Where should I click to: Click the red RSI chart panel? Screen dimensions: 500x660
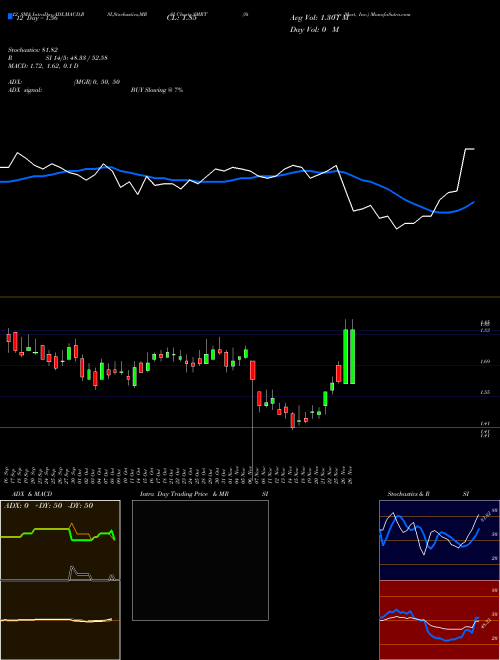click(x=439, y=620)
